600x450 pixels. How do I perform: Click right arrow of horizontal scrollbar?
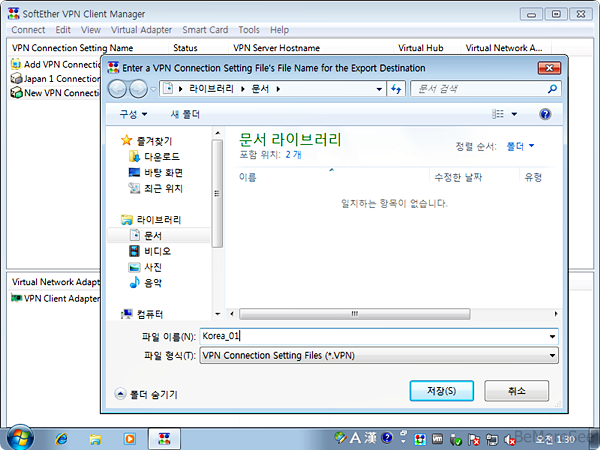point(556,314)
